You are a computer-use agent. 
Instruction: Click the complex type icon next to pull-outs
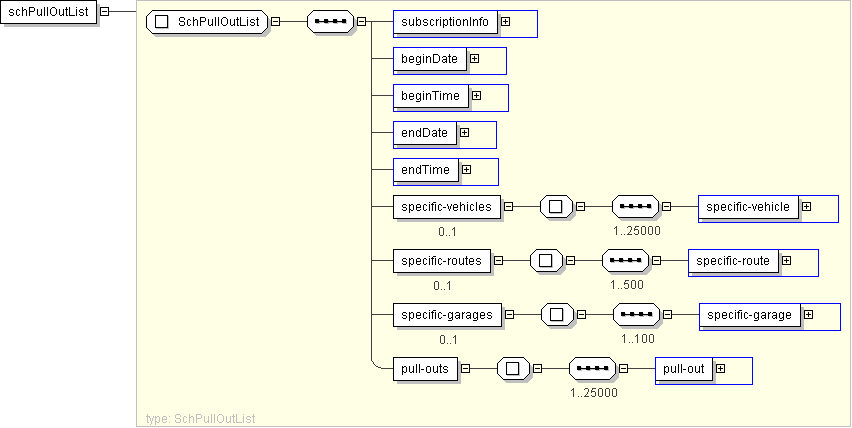[512, 369]
